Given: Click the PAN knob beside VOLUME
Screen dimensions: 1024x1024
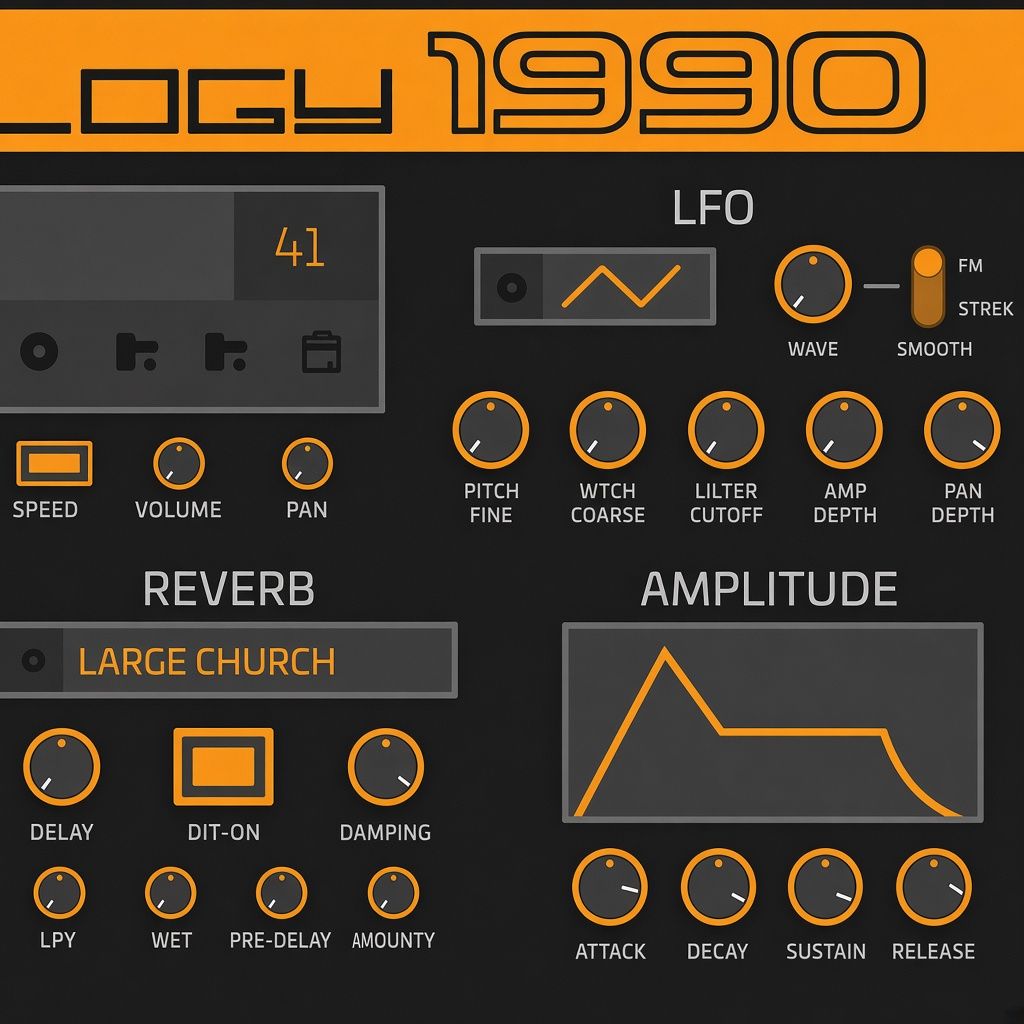Looking at the screenshot, I should point(307,463).
